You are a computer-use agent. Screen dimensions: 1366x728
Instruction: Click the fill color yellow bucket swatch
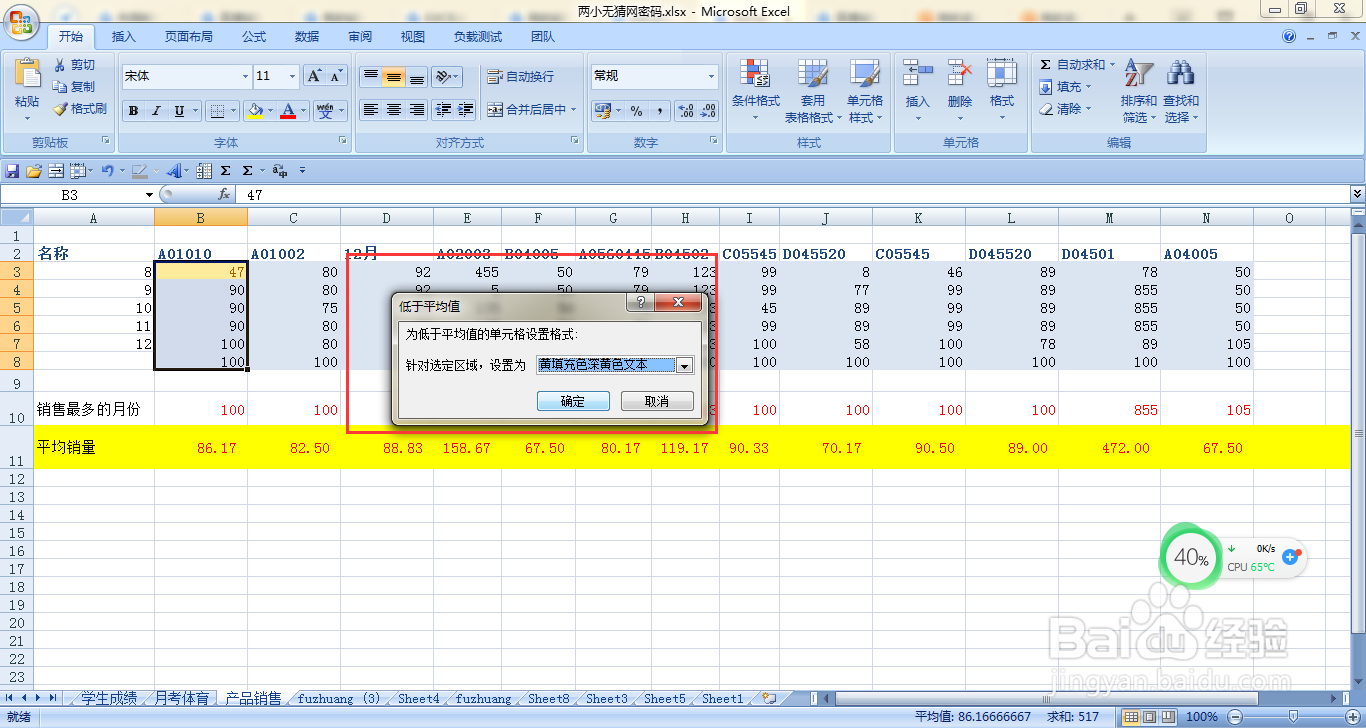tap(255, 111)
